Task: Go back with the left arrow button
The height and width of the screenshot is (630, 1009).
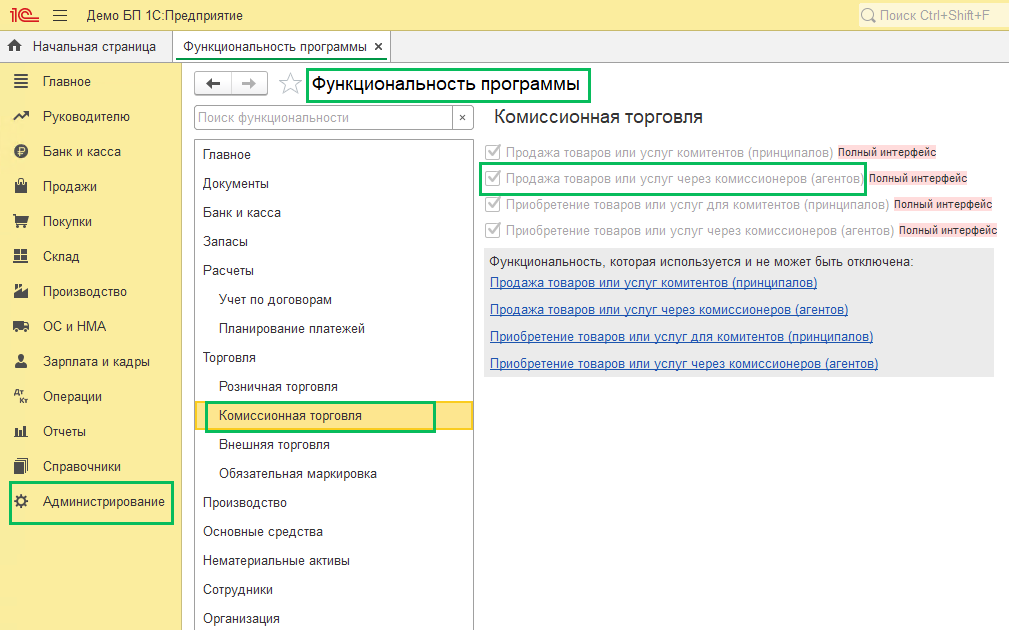Action: pos(213,83)
